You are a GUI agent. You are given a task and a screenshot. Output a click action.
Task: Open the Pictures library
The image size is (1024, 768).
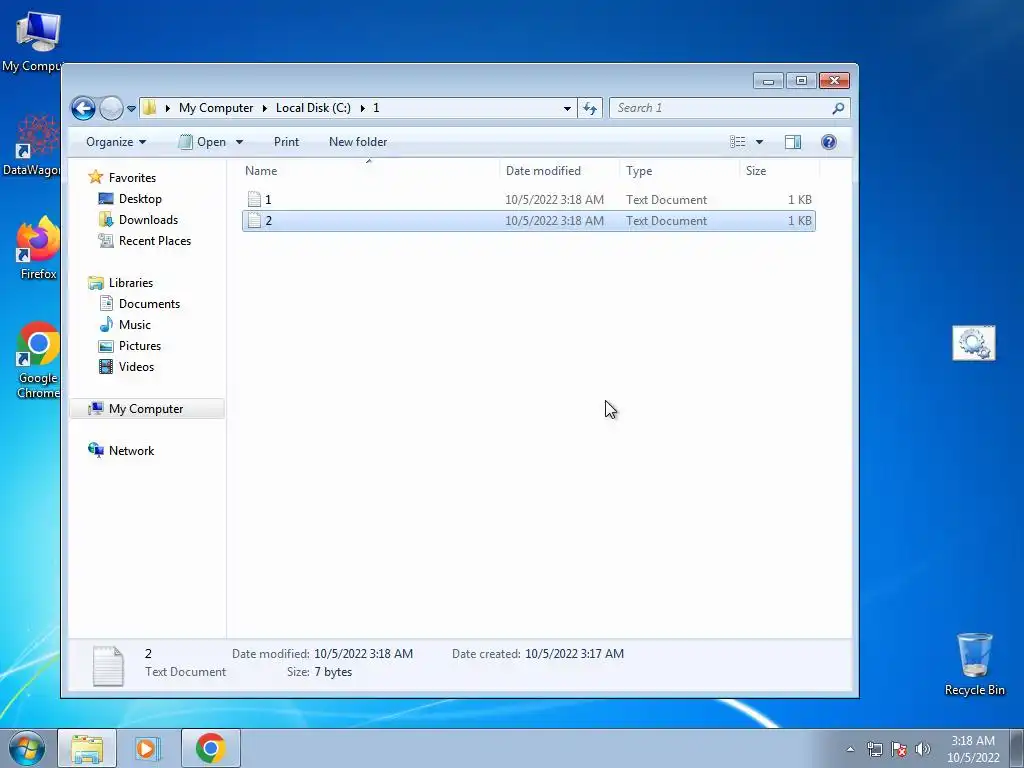click(x=140, y=345)
